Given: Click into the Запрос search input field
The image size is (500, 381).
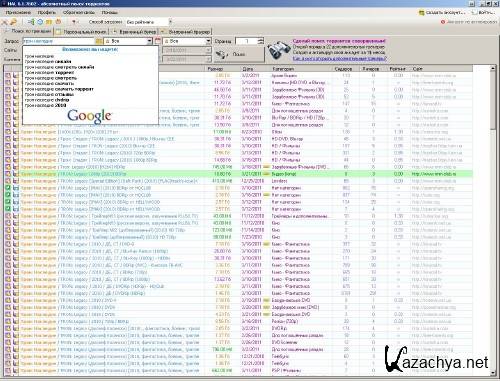Looking at the screenshot, I should click(59, 41).
